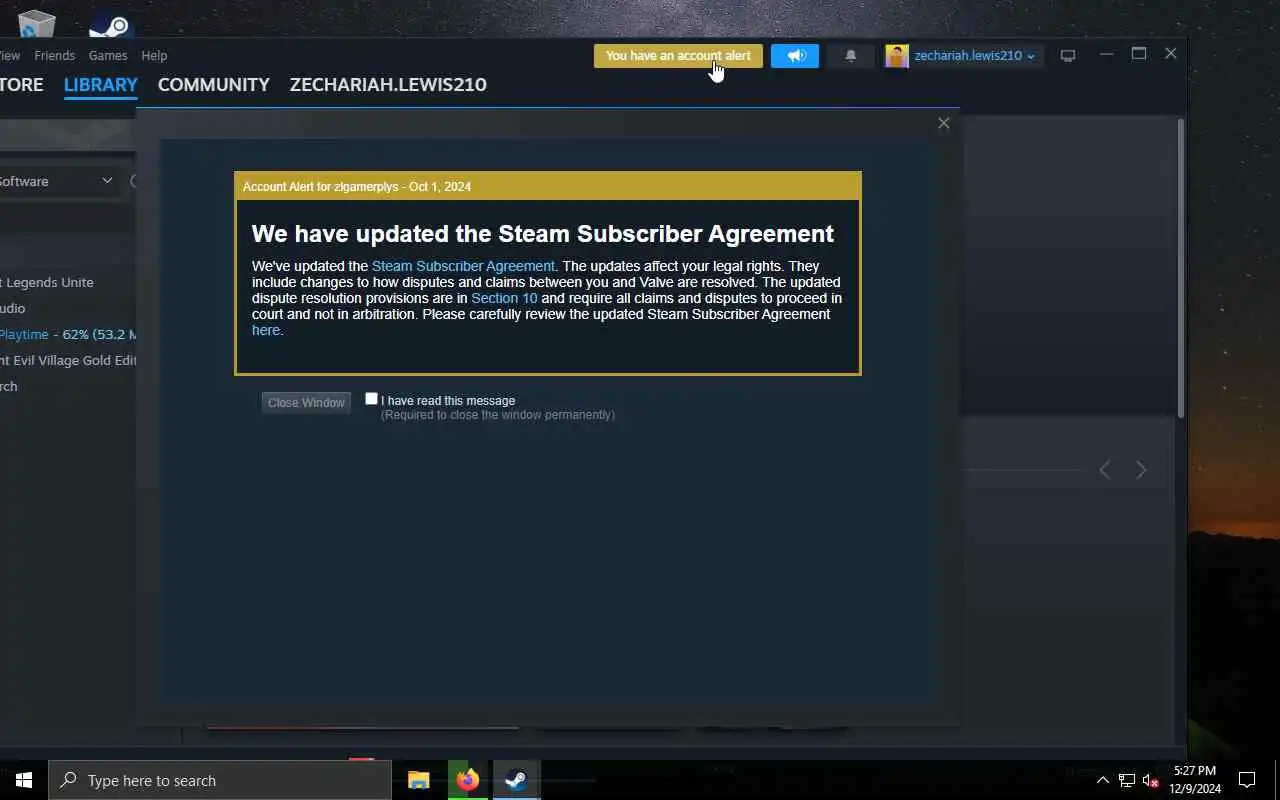Viewport: 1280px width, 800px height.
Task: Go to previous shelf item arrow
Action: (1104, 470)
